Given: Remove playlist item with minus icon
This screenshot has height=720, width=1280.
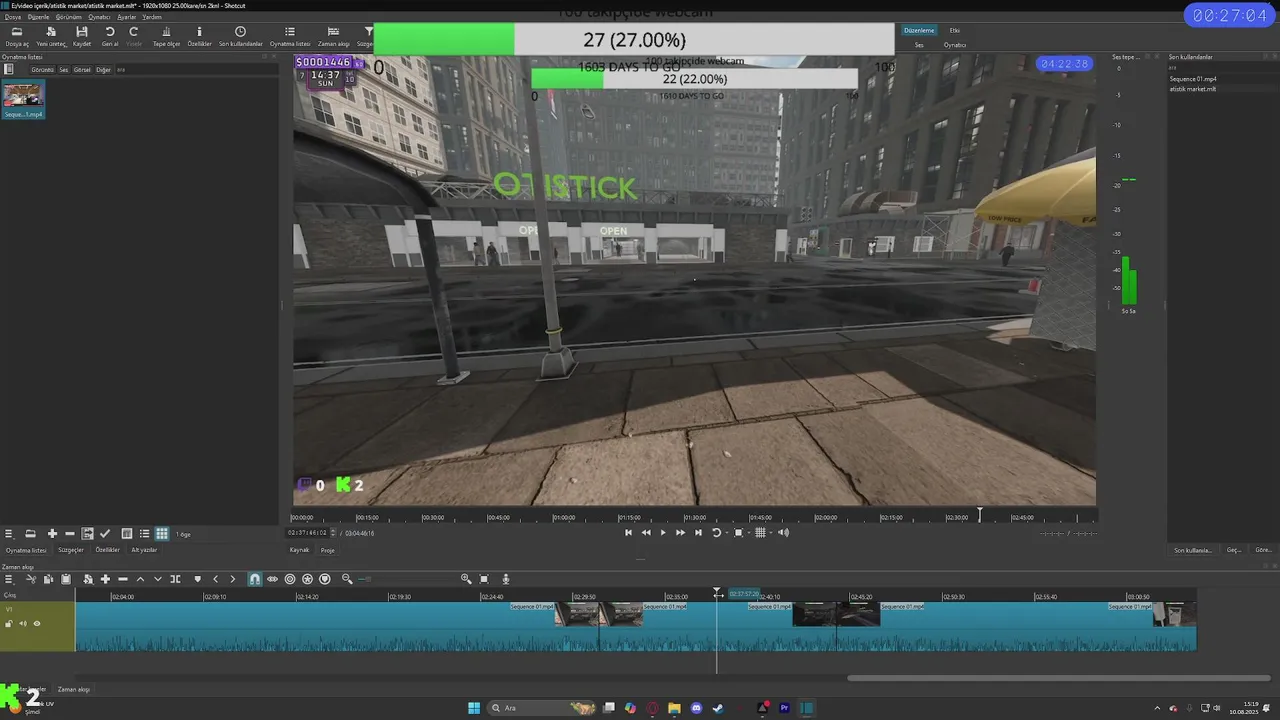Looking at the screenshot, I should (70, 534).
